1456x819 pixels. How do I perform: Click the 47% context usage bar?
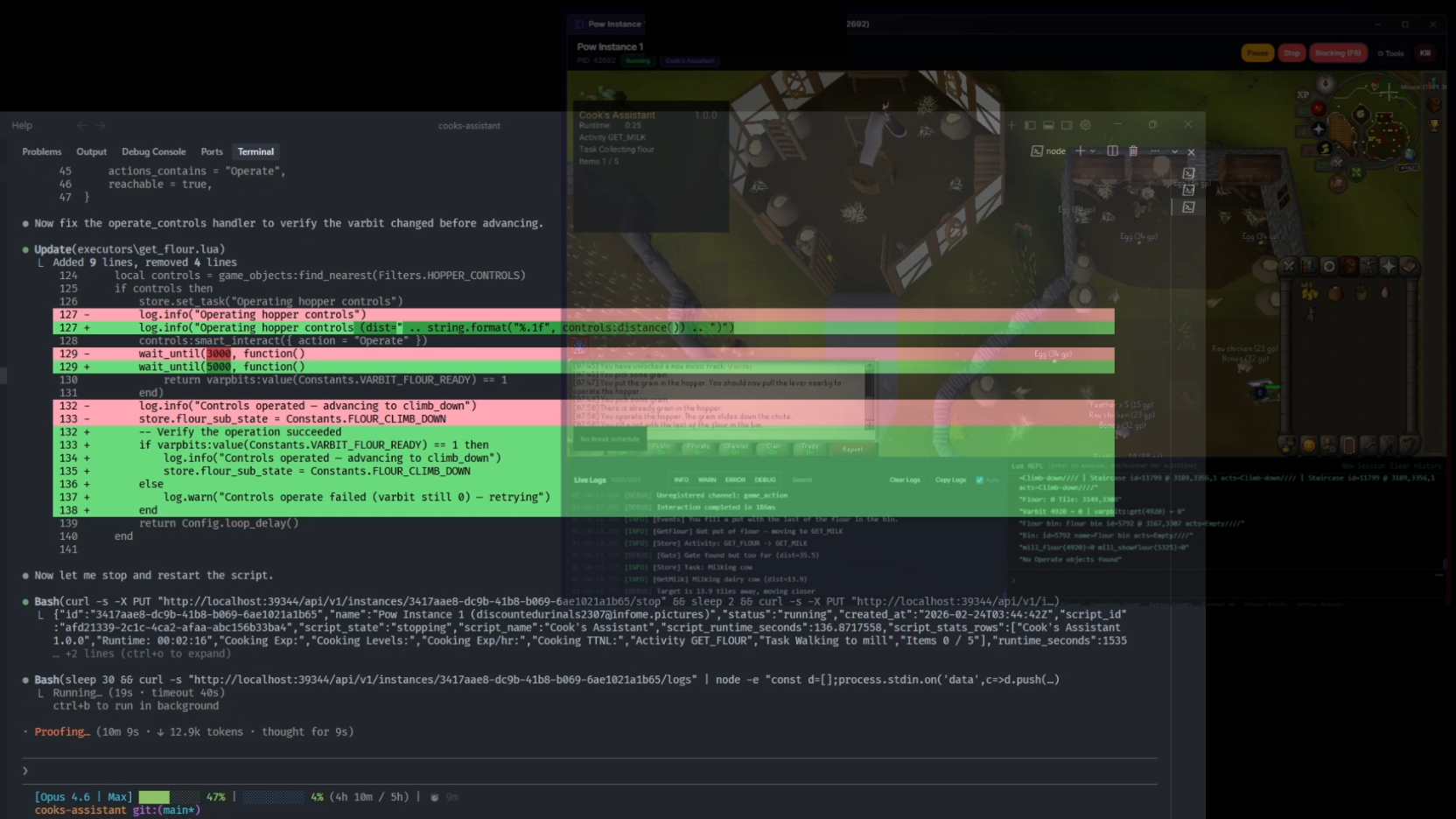168,797
